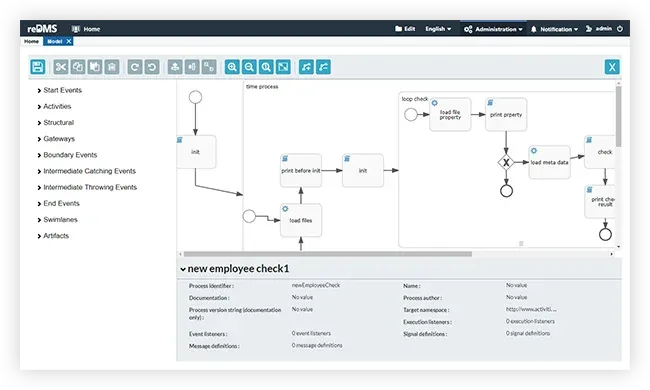Viewport: 650px width, 390px height.
Task: Click the admin user icon
Action: tap(589, 29)
